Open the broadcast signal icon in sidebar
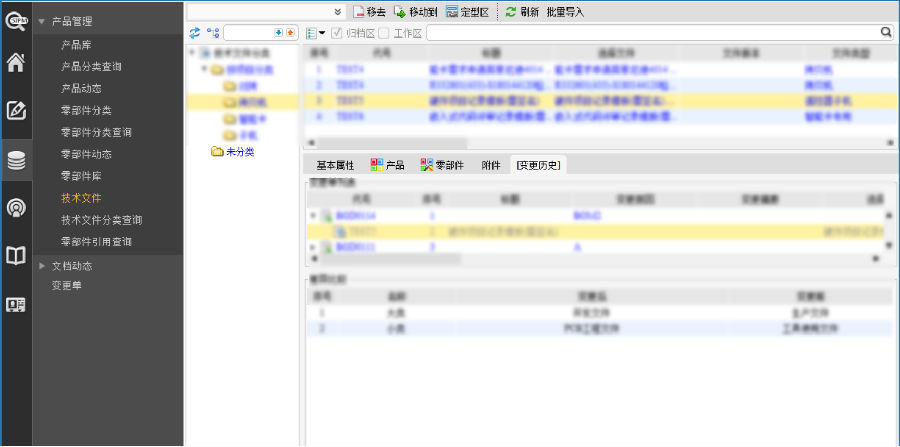 coord(16,208)
